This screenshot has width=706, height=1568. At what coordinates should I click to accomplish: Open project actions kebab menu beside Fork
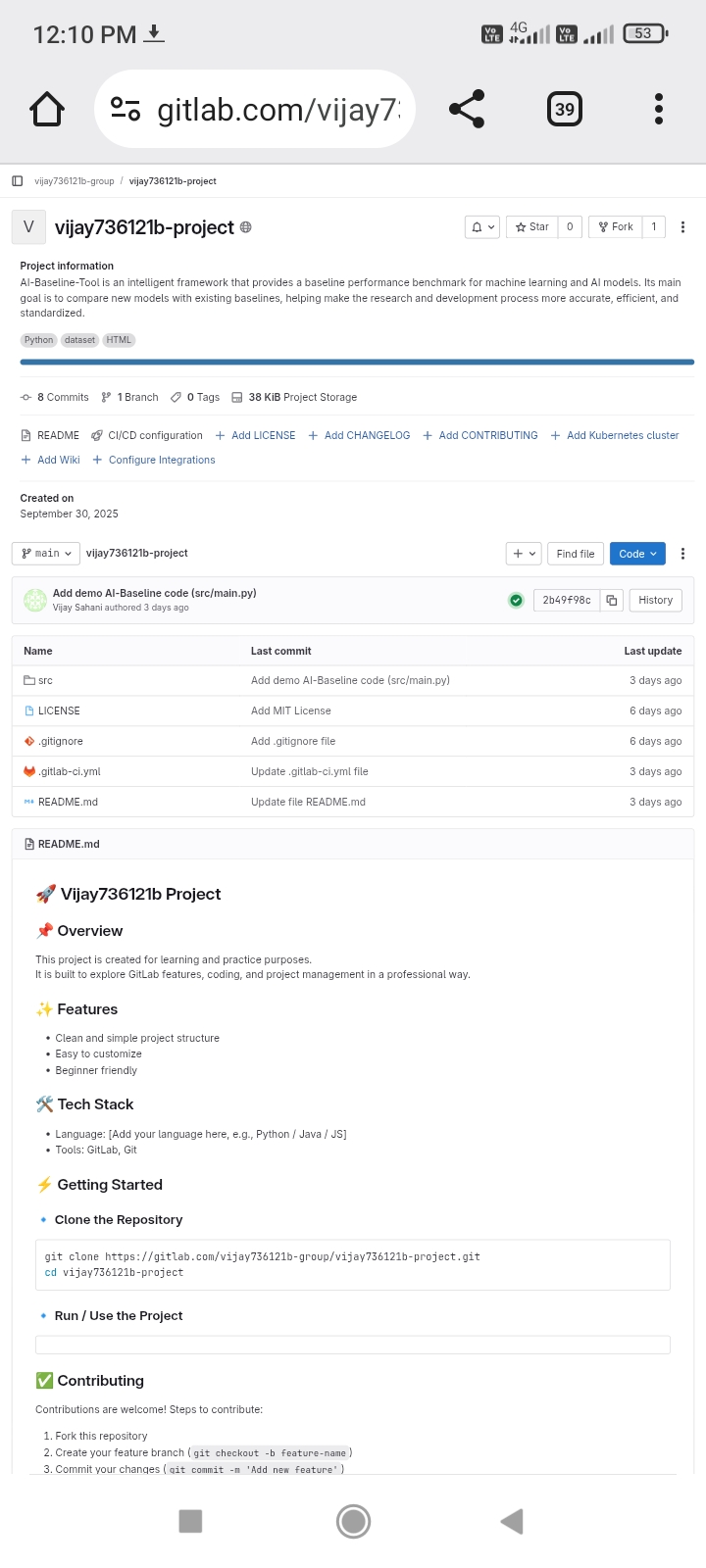point(683,227)
